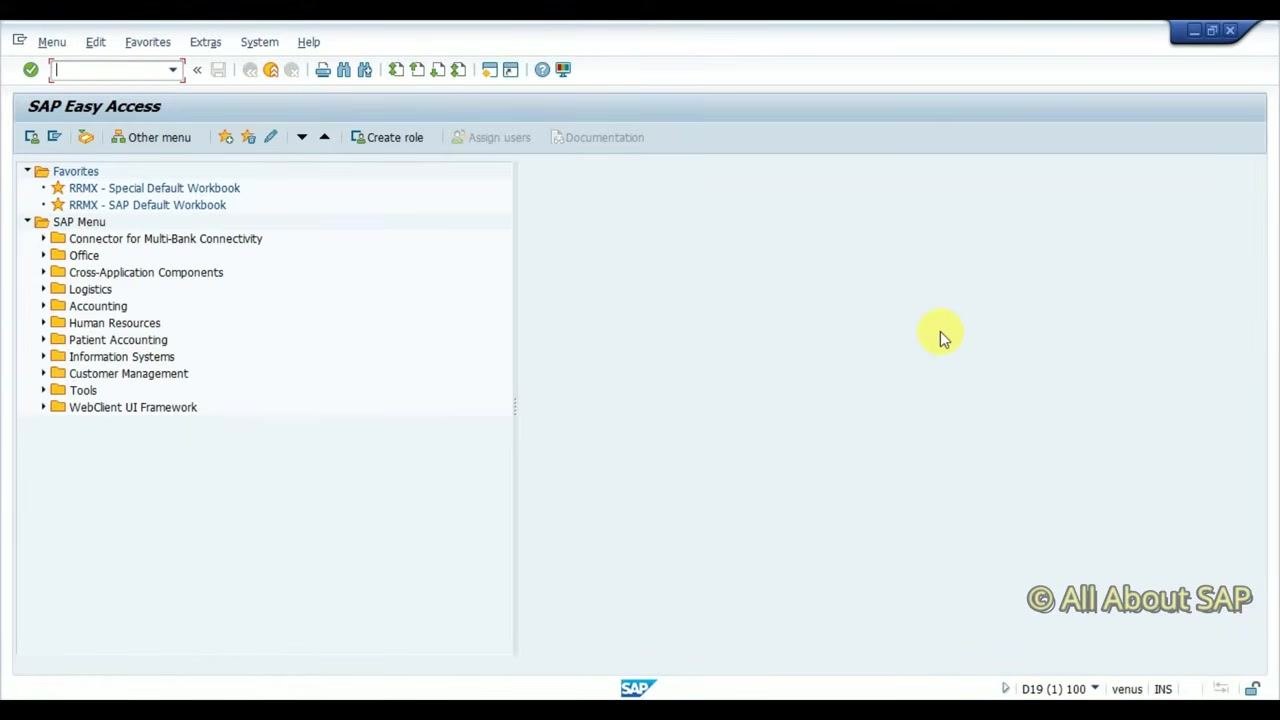Click the Previous page icon
Viewport: 1280px width, 720px height.
point(417,70)
